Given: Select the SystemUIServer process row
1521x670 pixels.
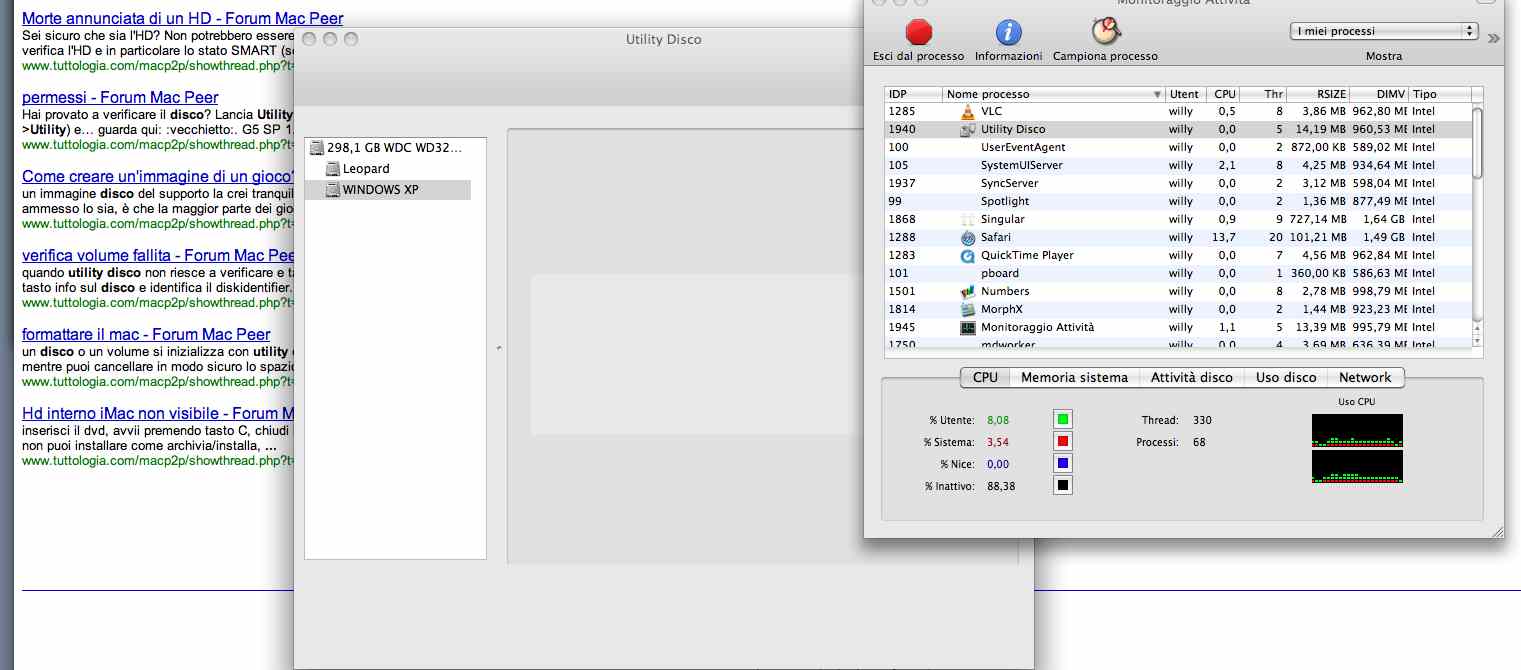Looking at the screenshot, I should click(x=1178, y=165).
